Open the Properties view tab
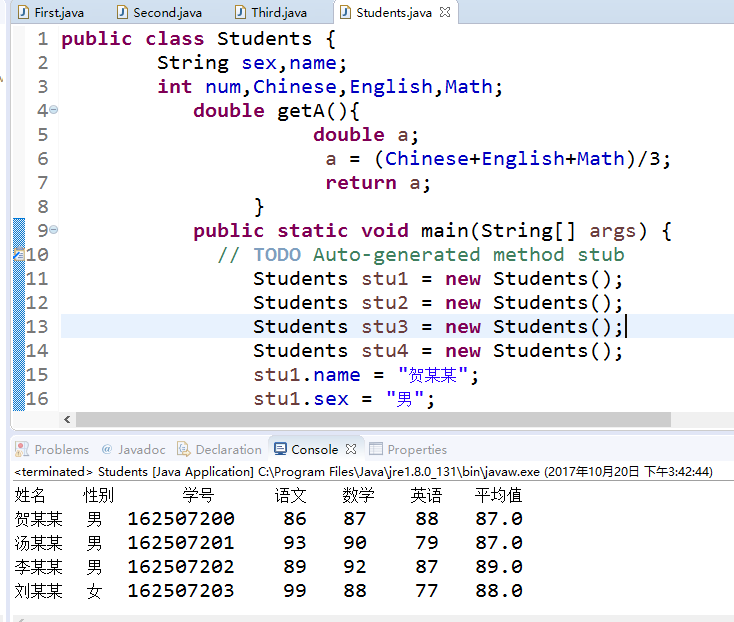The height and width of the screenshot is (622, 734). (408, 449)
